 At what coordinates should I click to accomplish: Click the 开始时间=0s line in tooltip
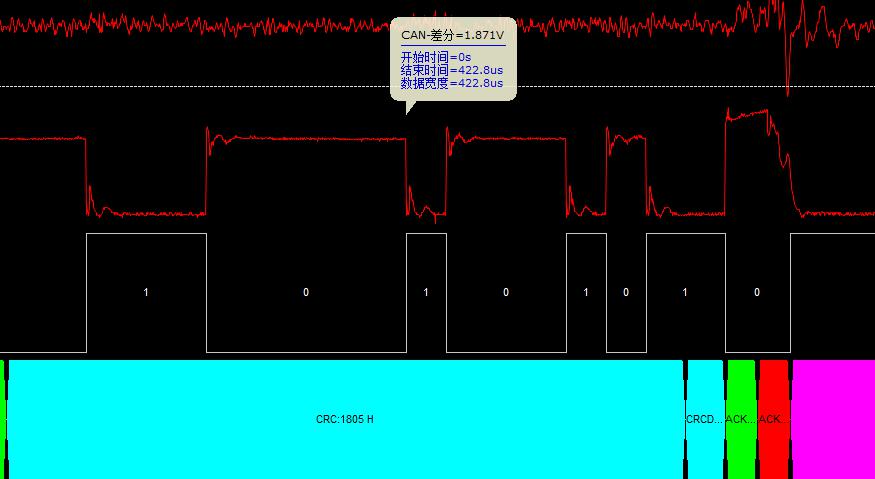[436, 58]
